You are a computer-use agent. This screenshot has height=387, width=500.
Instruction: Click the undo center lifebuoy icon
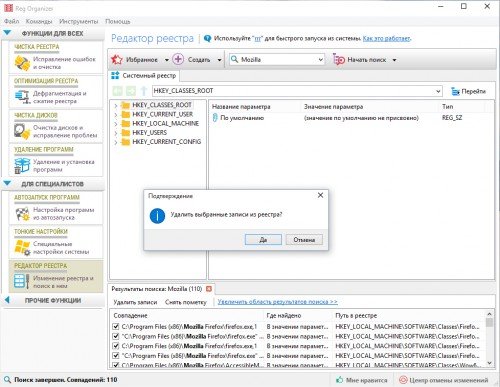(403, 380)
